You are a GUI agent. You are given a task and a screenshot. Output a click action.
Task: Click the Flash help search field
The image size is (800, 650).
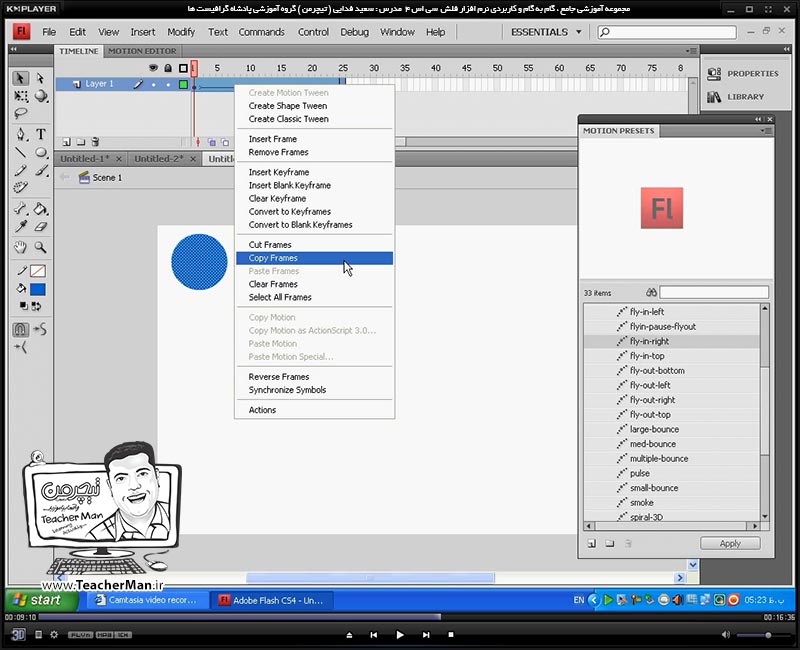pyautogui.click(x=667, y=32)
